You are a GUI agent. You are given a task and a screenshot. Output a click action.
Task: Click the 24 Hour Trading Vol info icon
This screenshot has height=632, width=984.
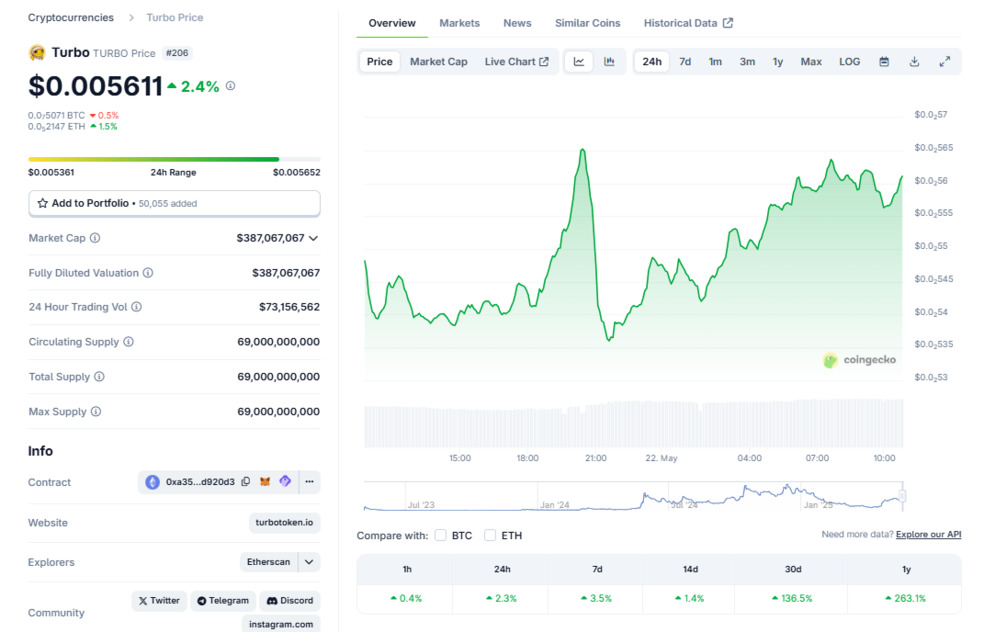pos(137,307)
